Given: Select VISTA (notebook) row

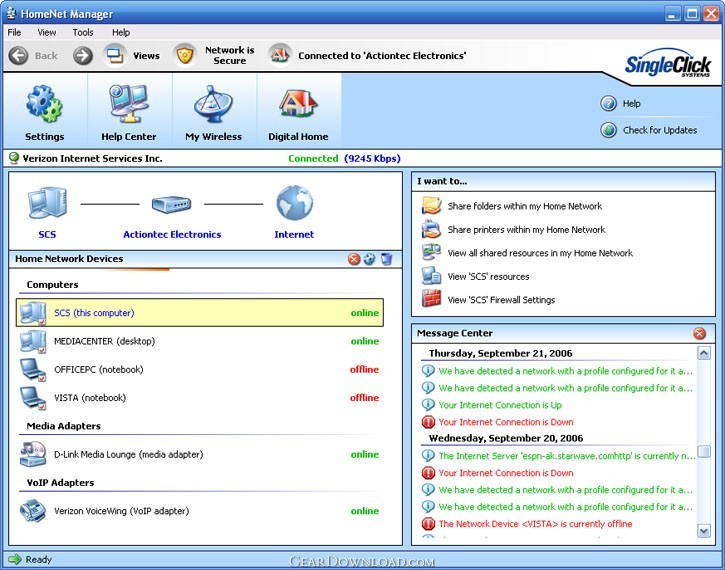Looking at the screenshot, I should point(200,398).
